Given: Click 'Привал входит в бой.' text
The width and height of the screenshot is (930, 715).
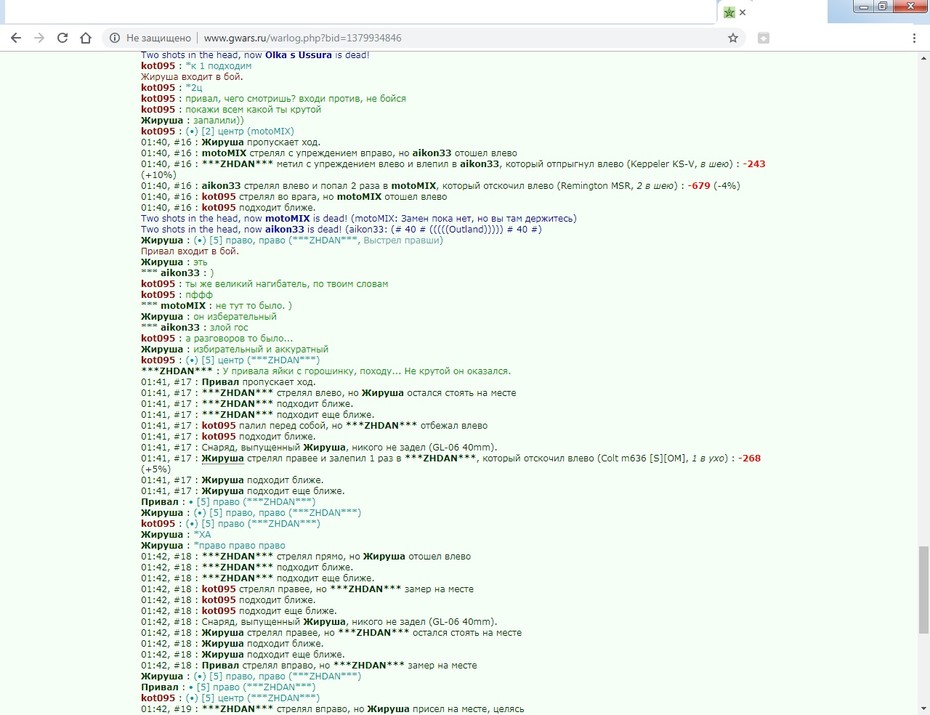Looking at the screenshot, I should [190, 251].
